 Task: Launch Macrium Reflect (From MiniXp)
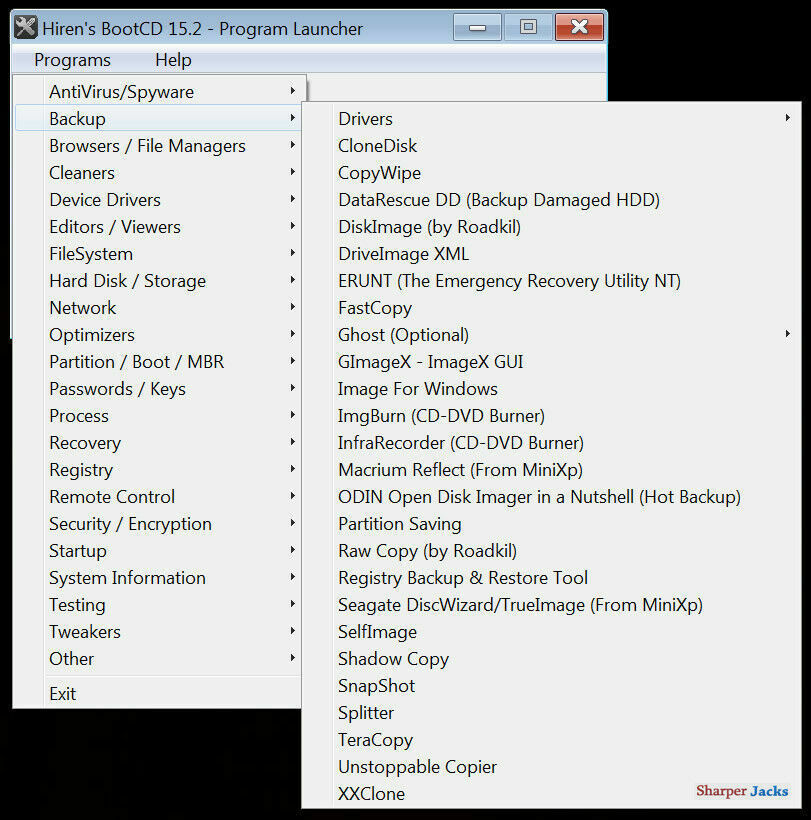point(552,470)
